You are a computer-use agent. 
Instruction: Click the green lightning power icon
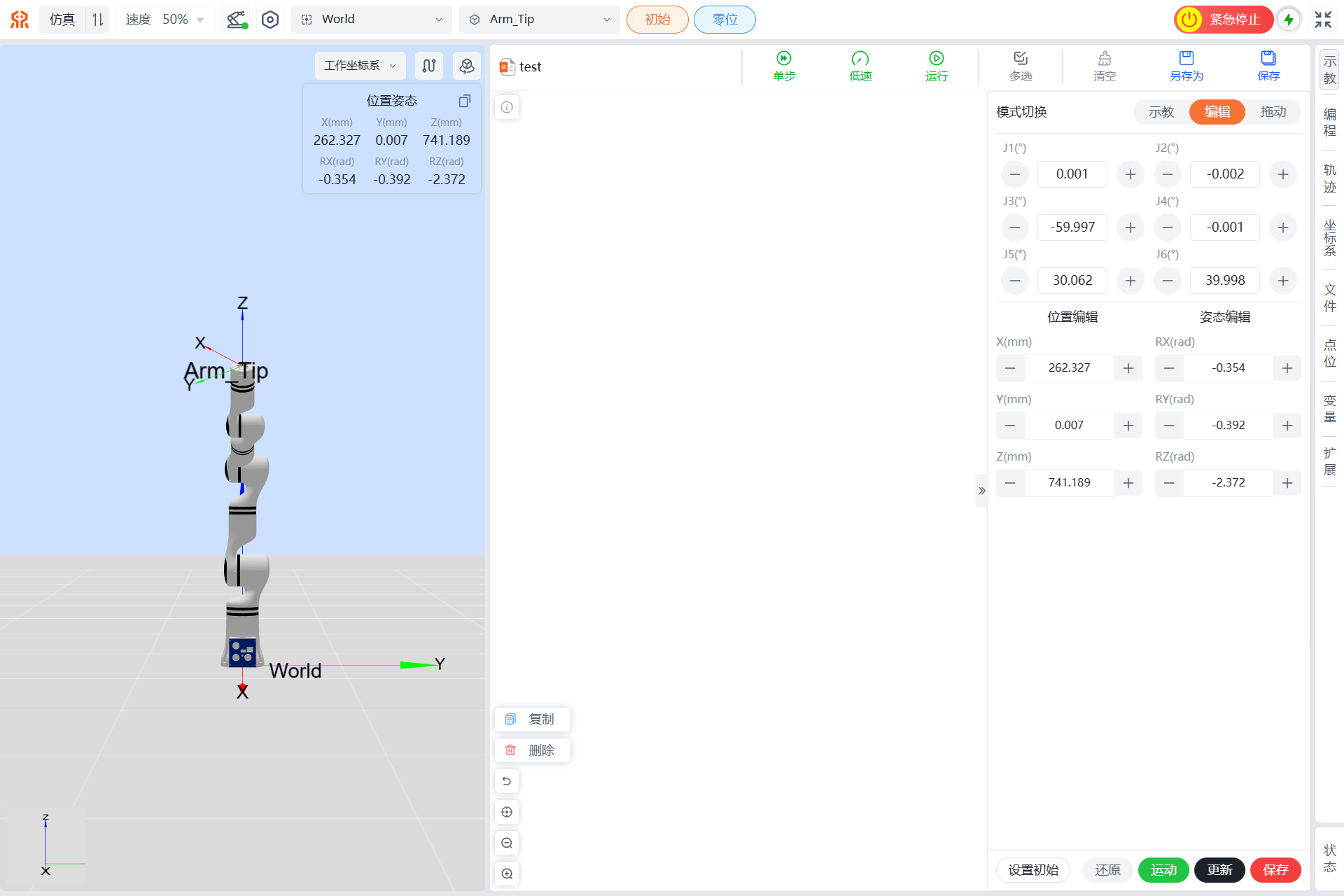click(x=1289, y=20)
